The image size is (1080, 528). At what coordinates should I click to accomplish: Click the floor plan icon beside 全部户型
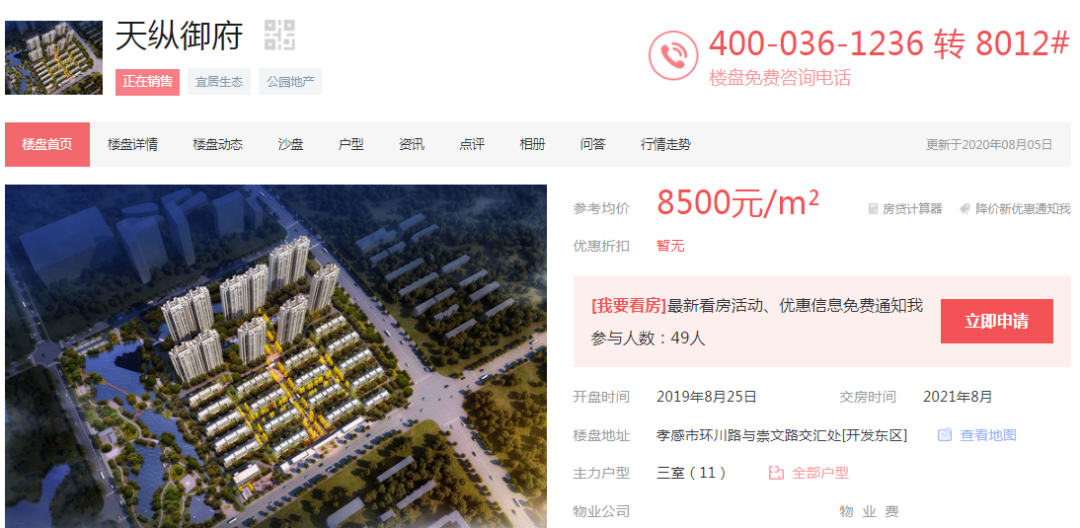[x=776, y=473]
